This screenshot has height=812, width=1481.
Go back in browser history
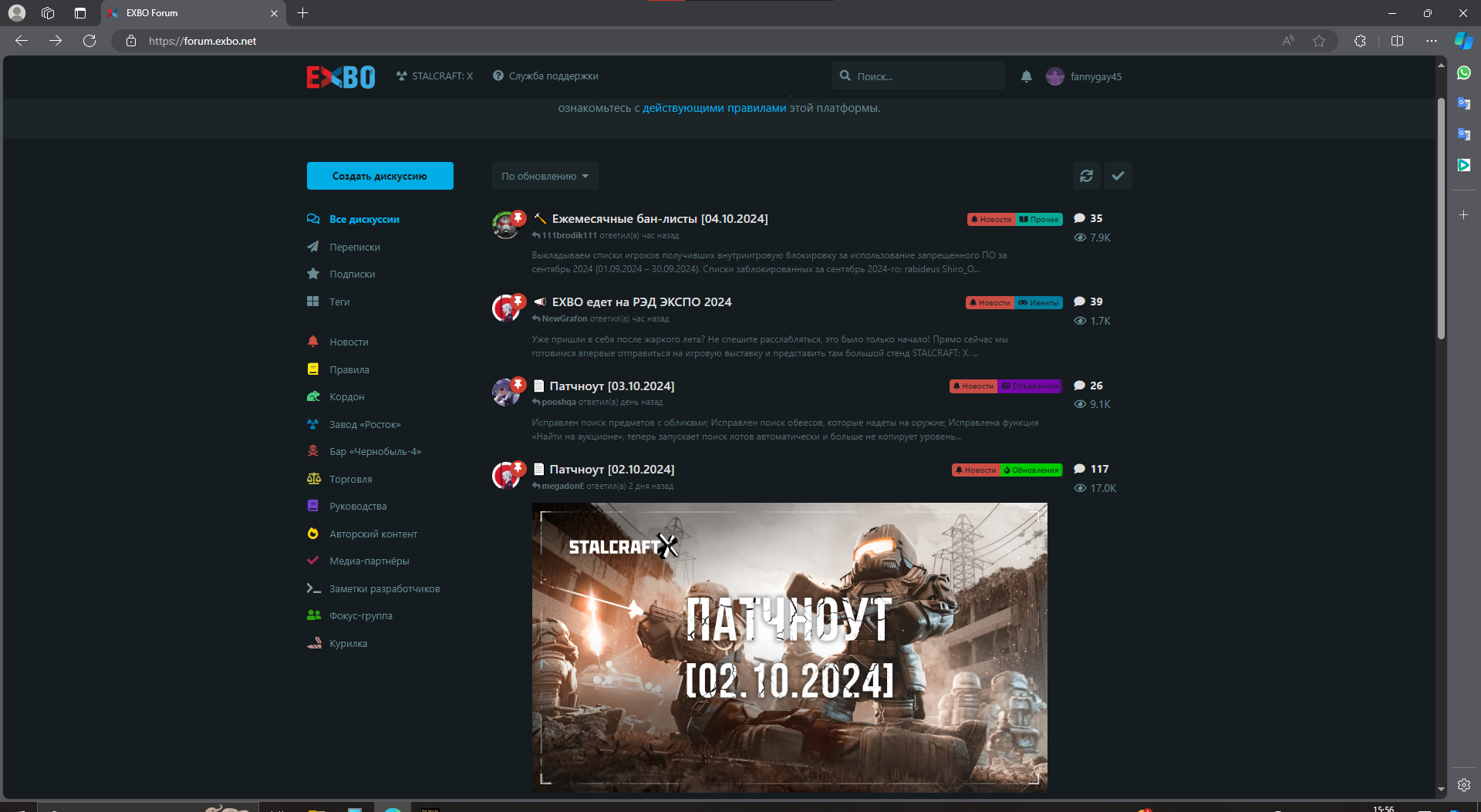click(x=22, y=41)
